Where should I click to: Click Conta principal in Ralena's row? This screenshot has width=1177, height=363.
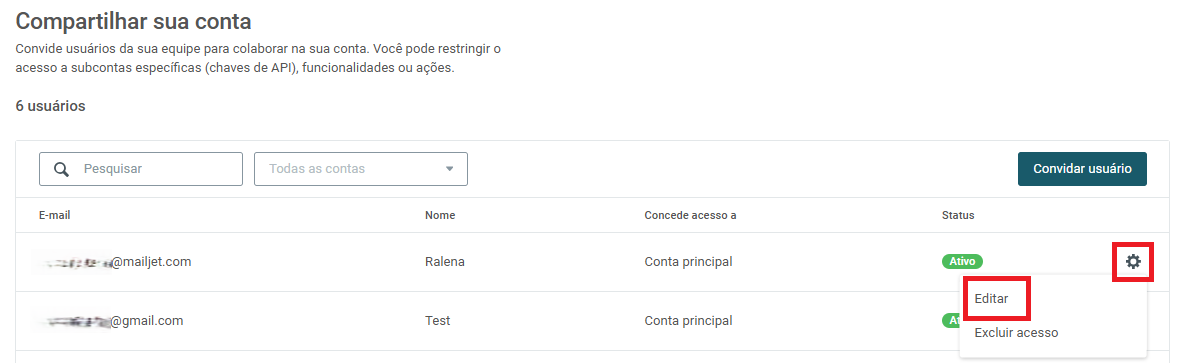coord(688,262)
